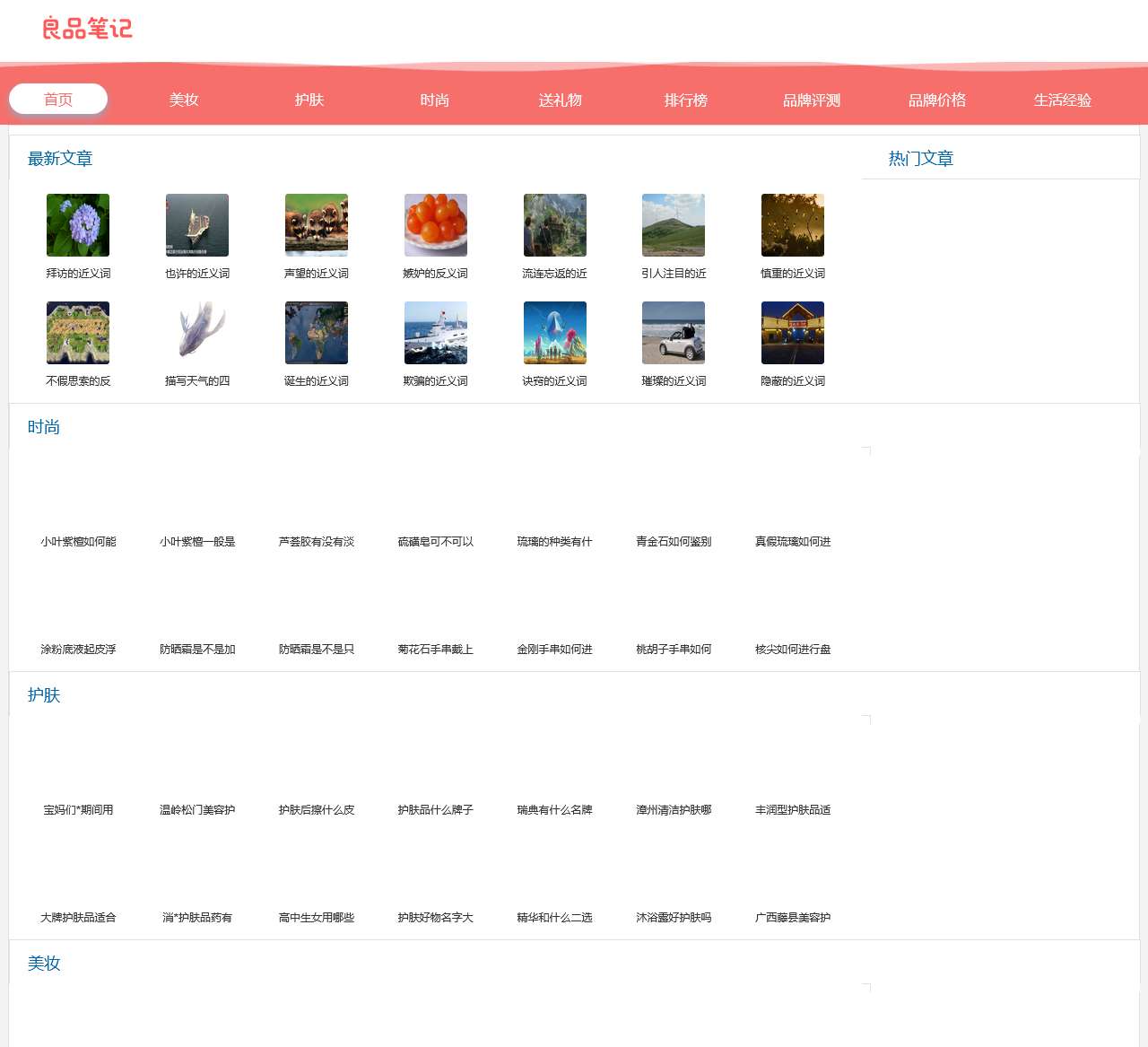Click the orange tomatoes article image
Viewport: 1148px width, 1047px height.
click(436, 225)
